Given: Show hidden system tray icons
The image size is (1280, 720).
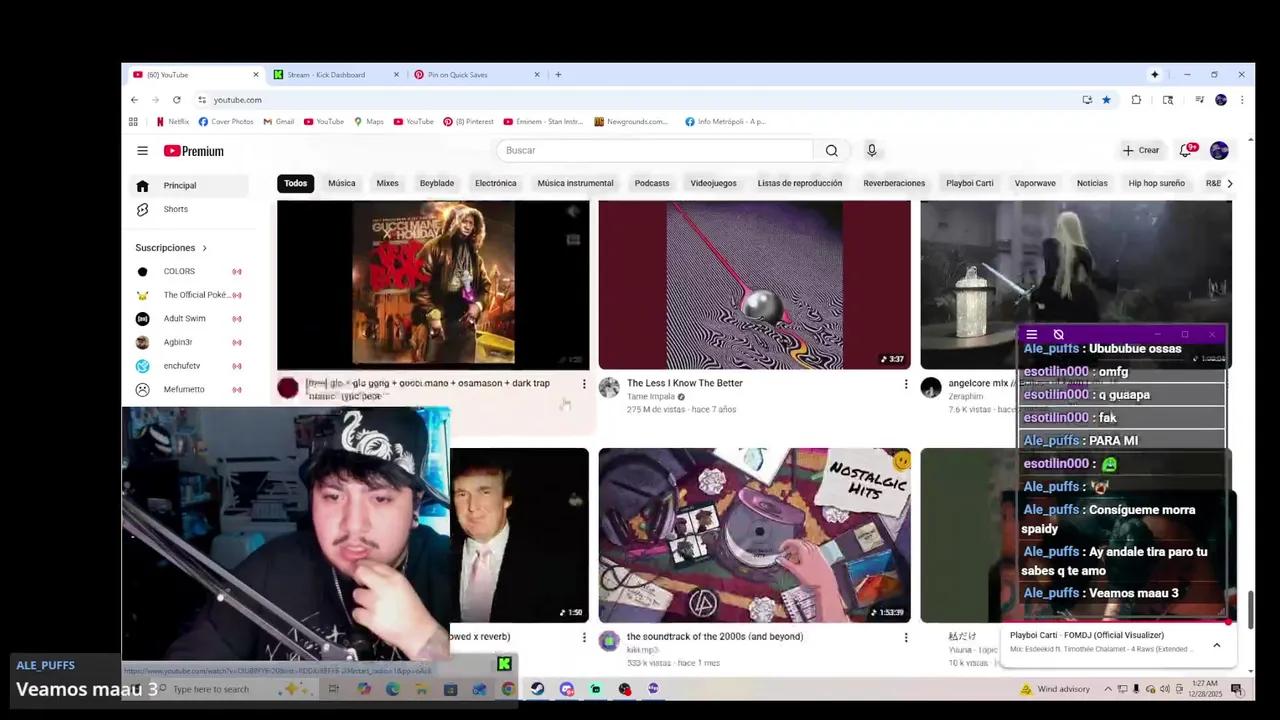Looking at the screenshot, I should click(x=1107, y=689).
